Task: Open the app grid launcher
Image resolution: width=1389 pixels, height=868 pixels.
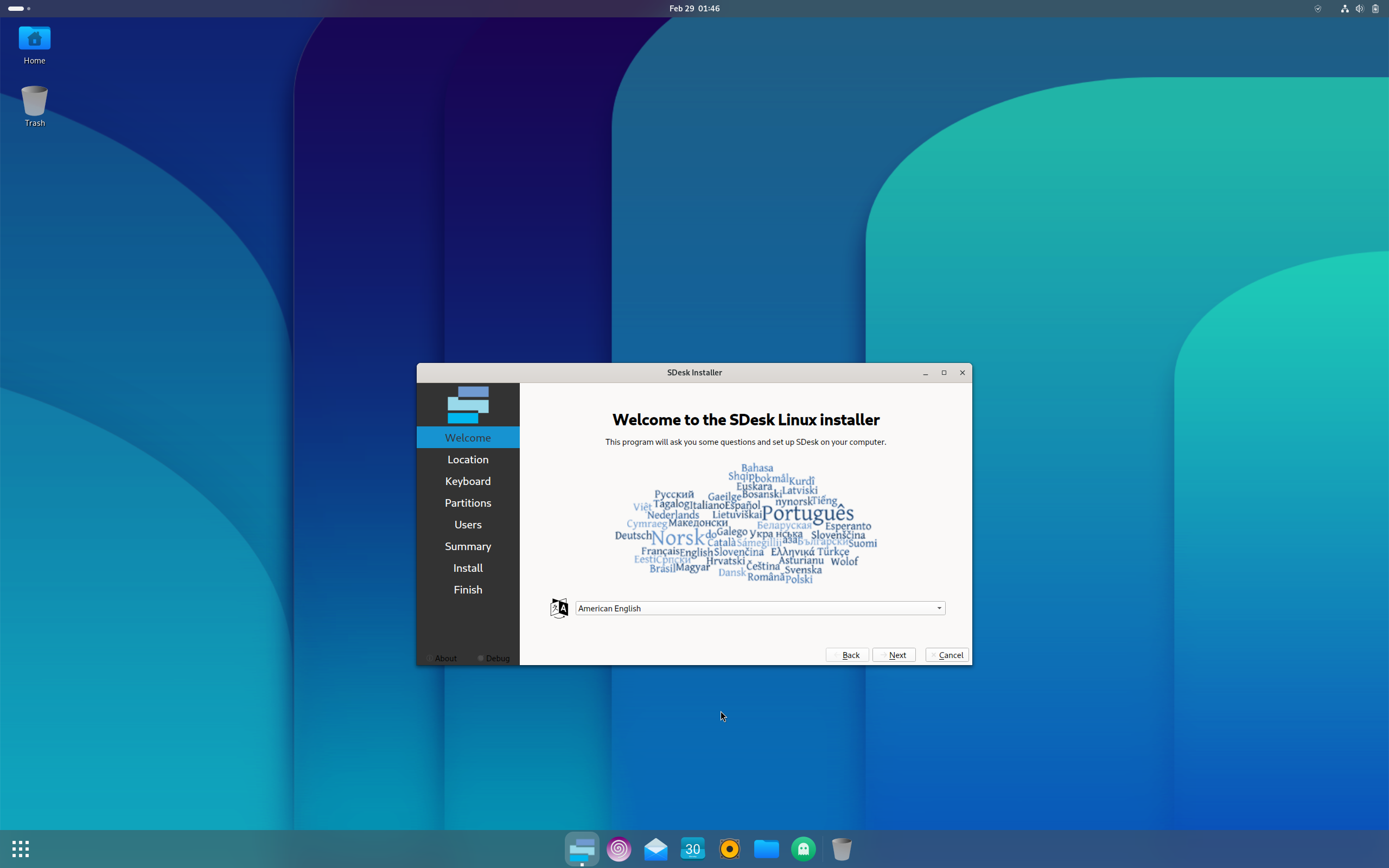Action: [20, 848]
